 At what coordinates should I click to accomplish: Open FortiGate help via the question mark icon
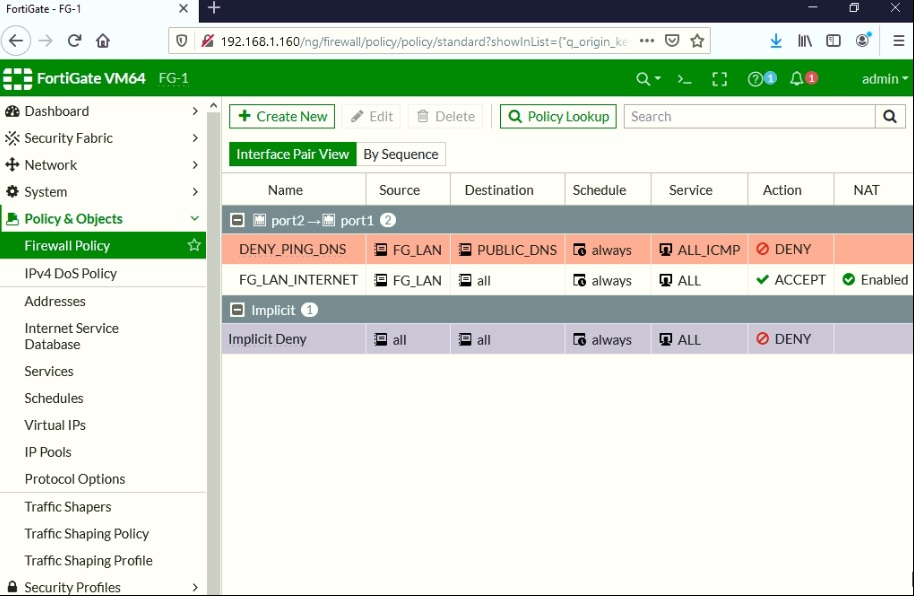(x=755, y=78)
